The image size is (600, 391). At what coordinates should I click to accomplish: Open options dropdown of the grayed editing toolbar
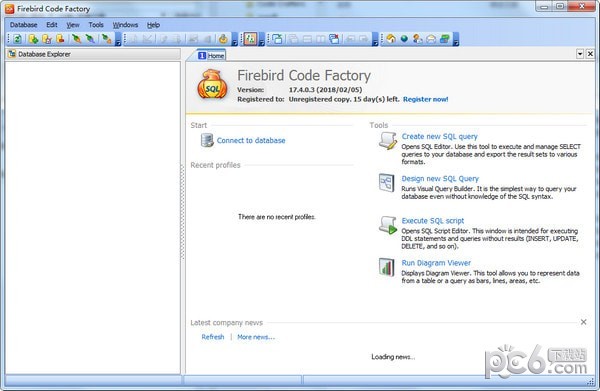tap(235, 39)
